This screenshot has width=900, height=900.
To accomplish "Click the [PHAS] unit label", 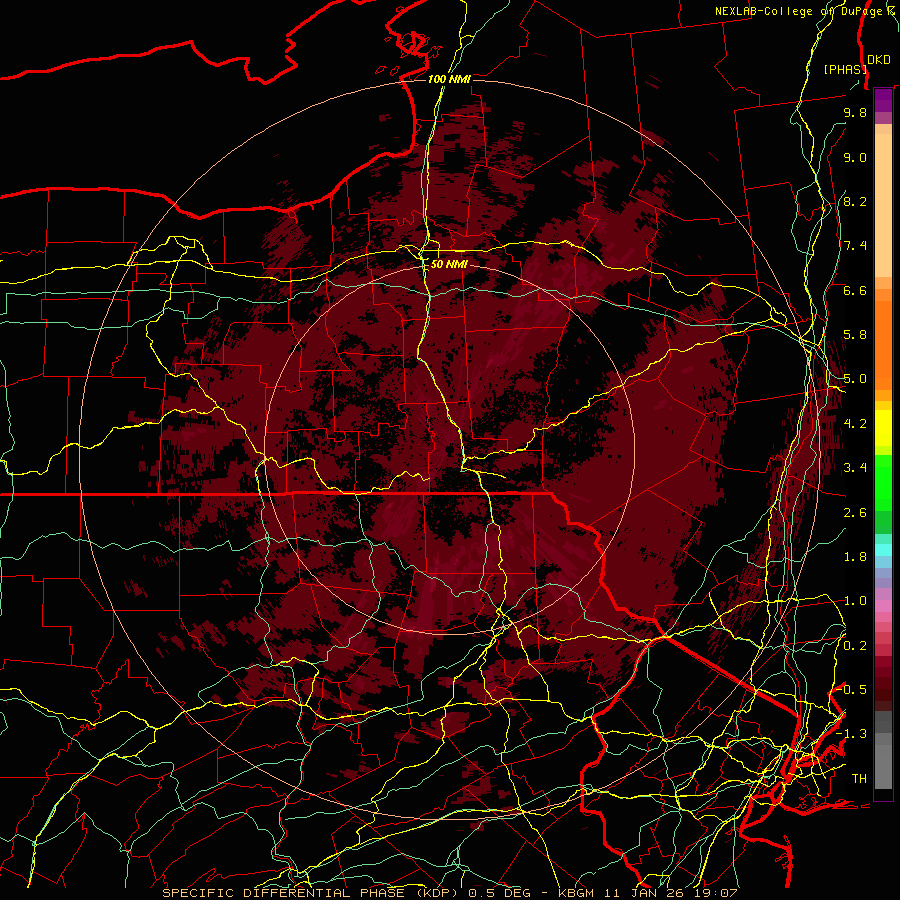I will (845, 69).
